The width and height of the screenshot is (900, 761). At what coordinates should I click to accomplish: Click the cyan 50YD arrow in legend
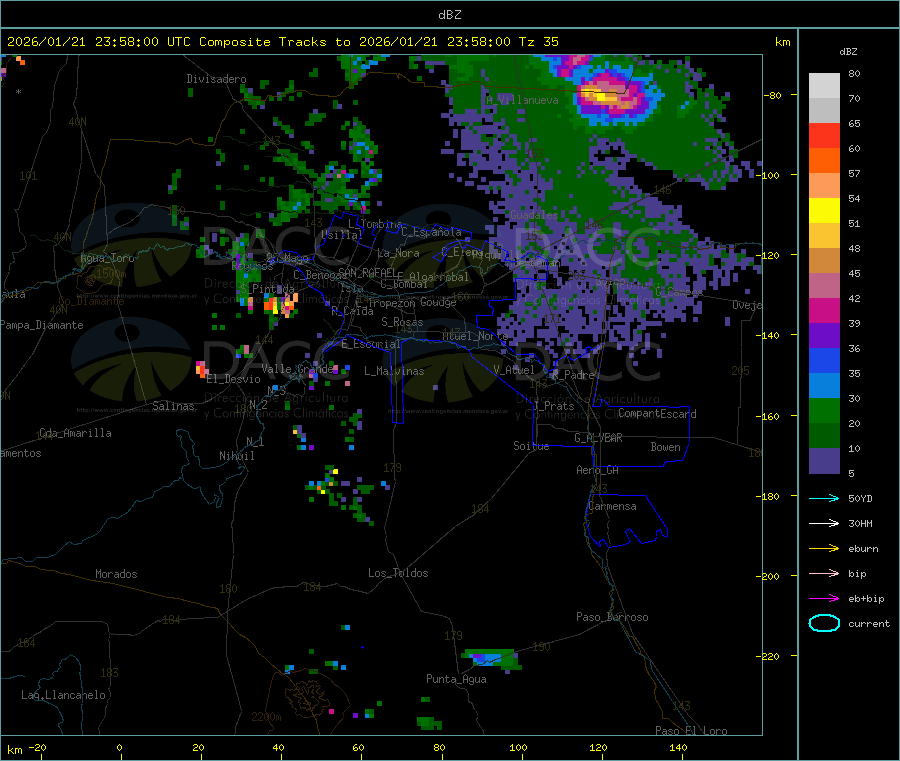pyautogui.click(x=824, y=498)
